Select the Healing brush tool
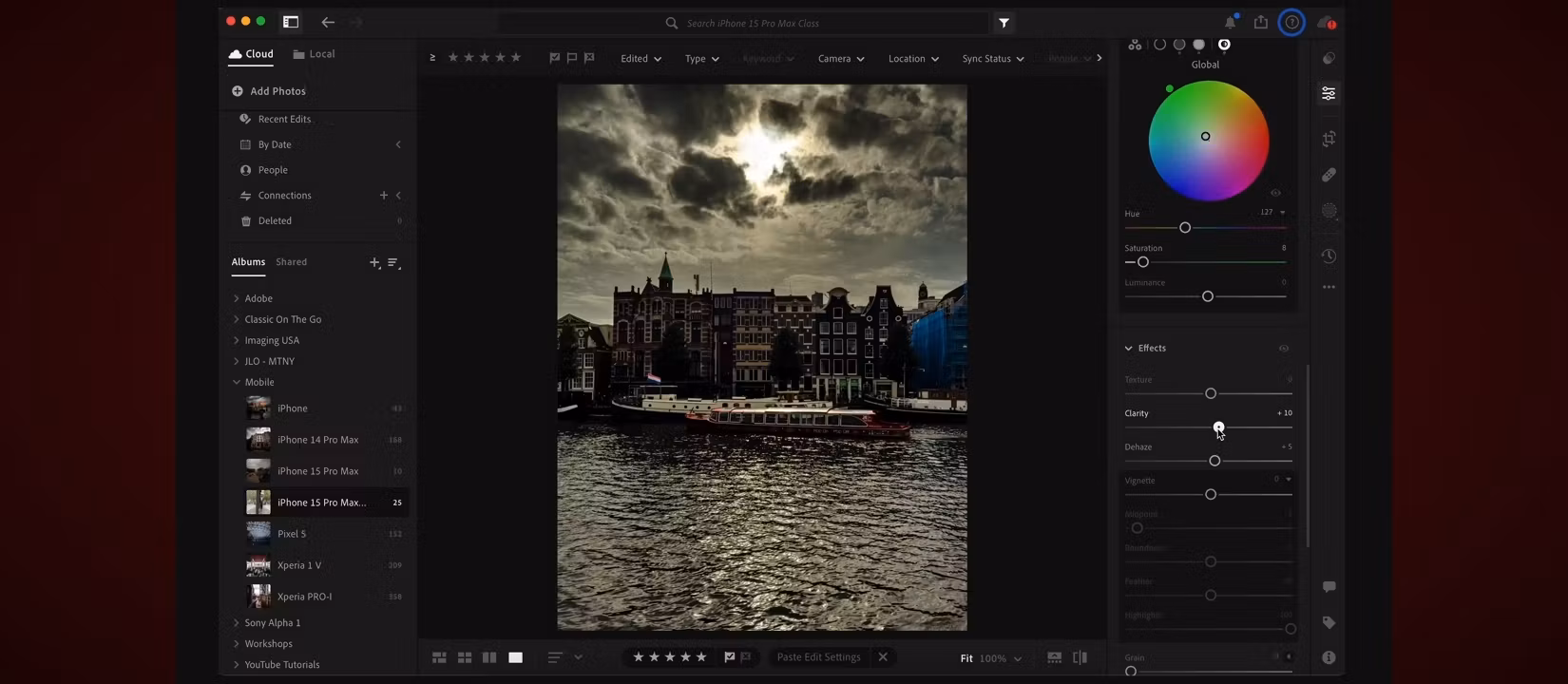Screen dimensions: 1568x684 (1329, 175)
